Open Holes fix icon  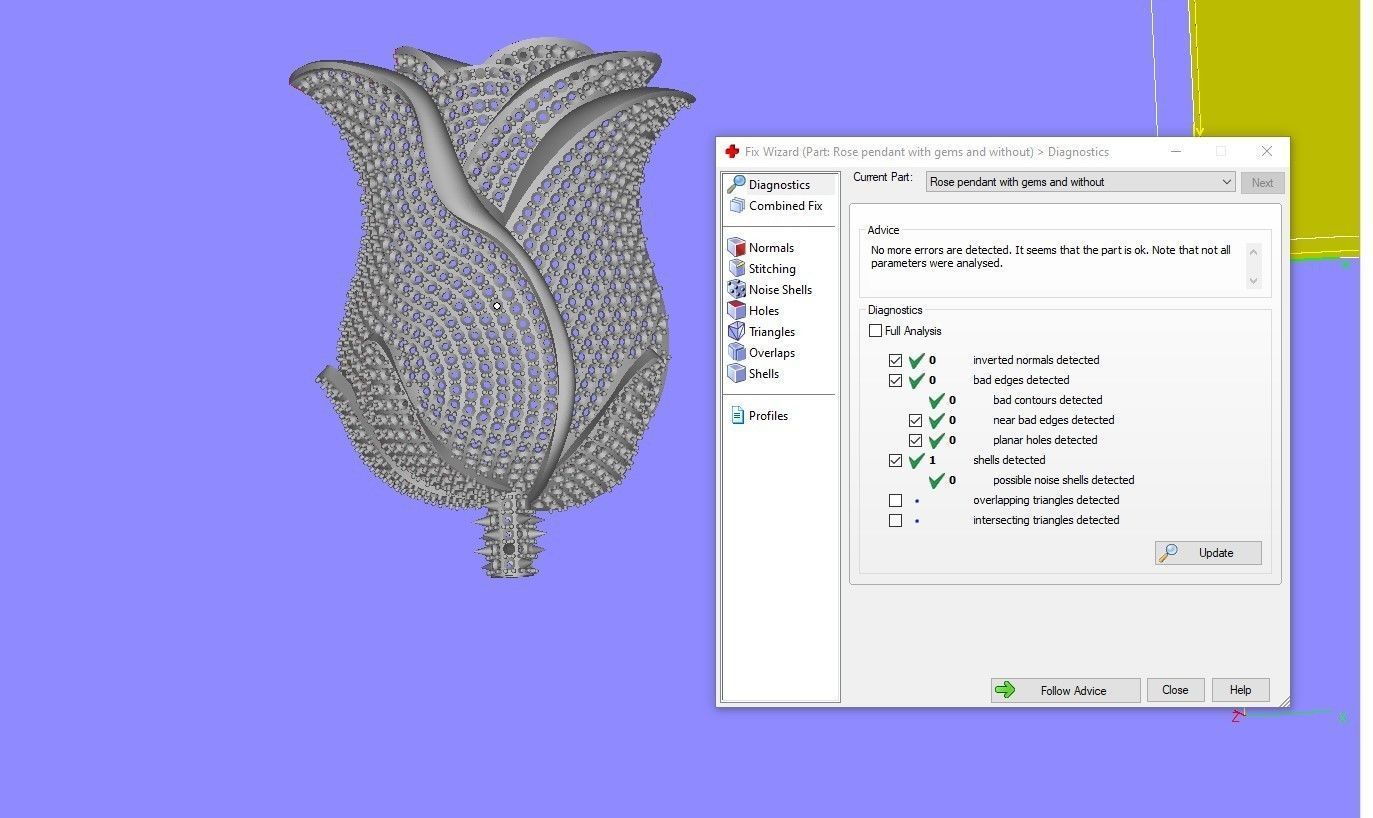(x=737, y=310)
